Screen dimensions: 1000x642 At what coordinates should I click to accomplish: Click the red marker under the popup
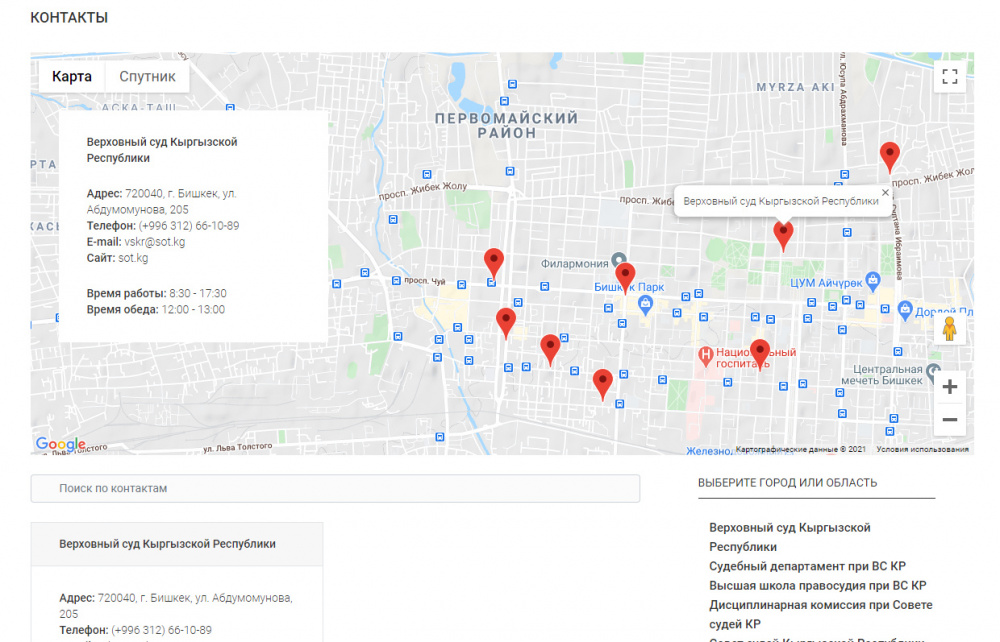point(783,235)
